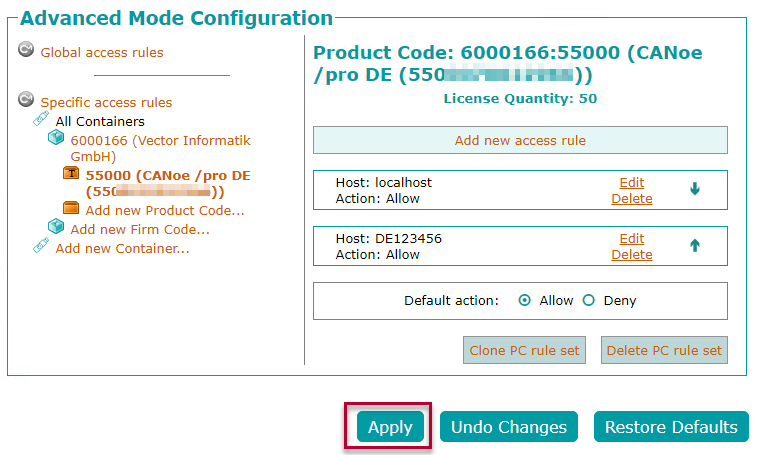Viewport: 757px width, 455px height.
Task: Click the icon beside Add new Container
Action: (41, 245)
